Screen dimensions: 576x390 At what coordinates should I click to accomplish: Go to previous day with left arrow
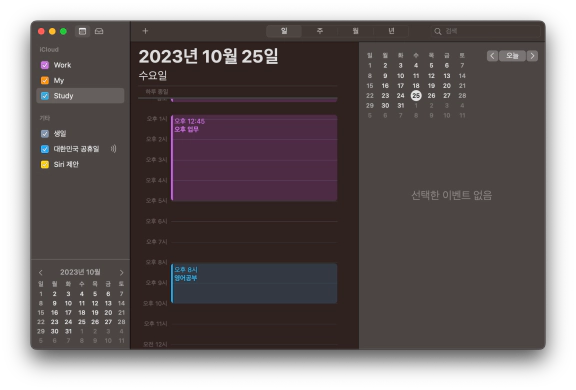click(x=492, y=56)
